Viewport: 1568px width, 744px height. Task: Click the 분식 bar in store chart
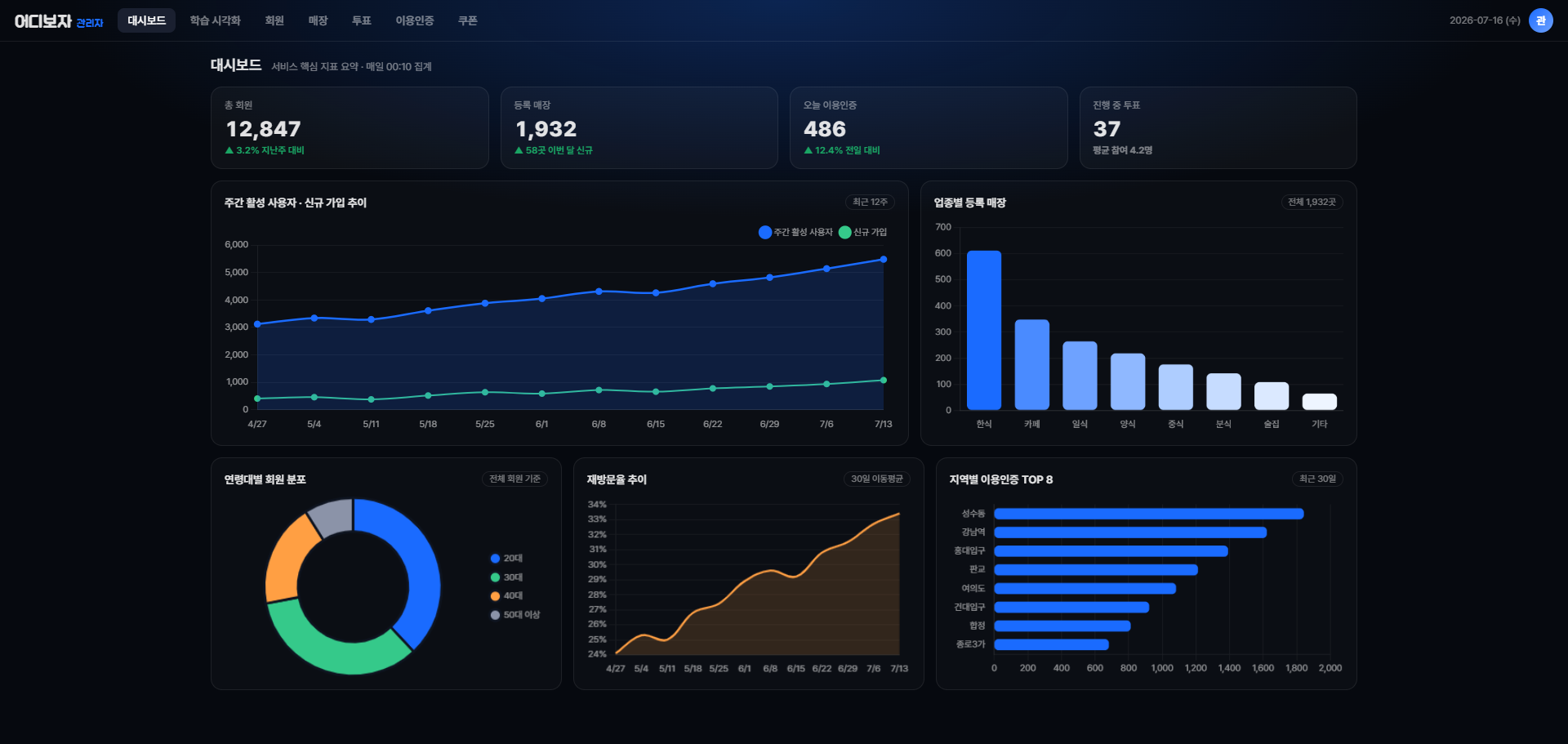point(1223,392)
